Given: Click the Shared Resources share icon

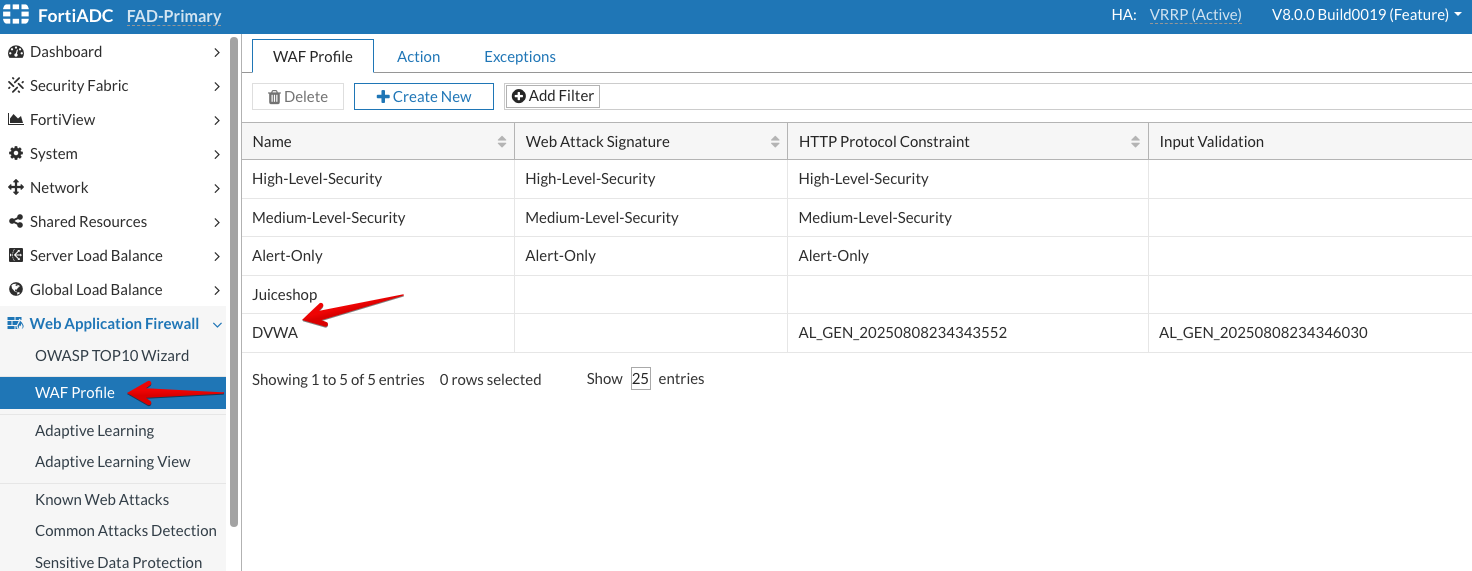Looking at the screenshot, I should [x=15, y=222].
